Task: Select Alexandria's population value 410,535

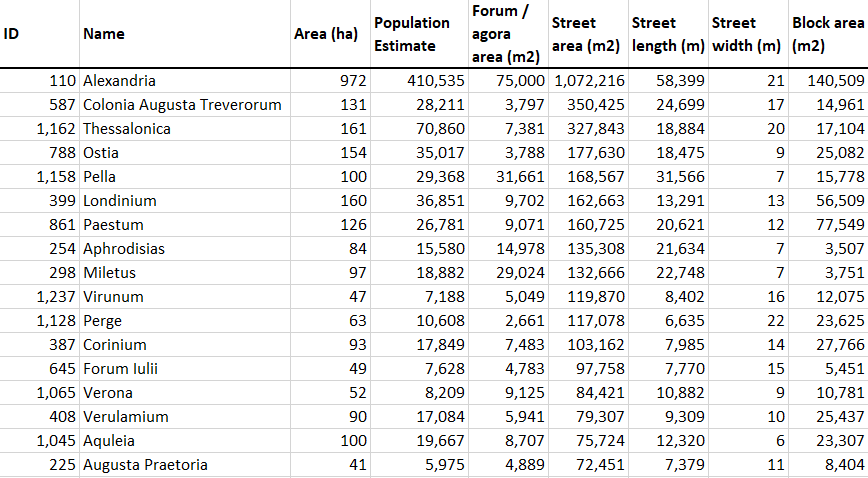Action: [x=419, y=81]
